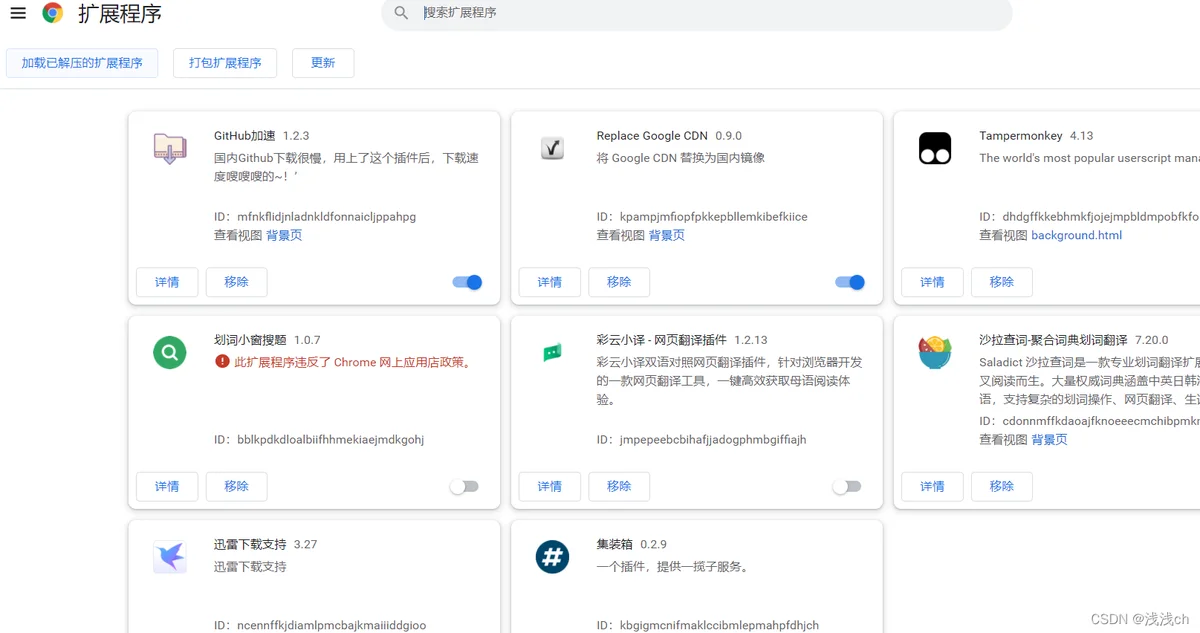This screenshot has width=1200, height=633.
Task: Click 迅雷下载支持 ID ncennffkjdiamlpmcbajkmaiiiddgioo
Action: click(320, 625)
